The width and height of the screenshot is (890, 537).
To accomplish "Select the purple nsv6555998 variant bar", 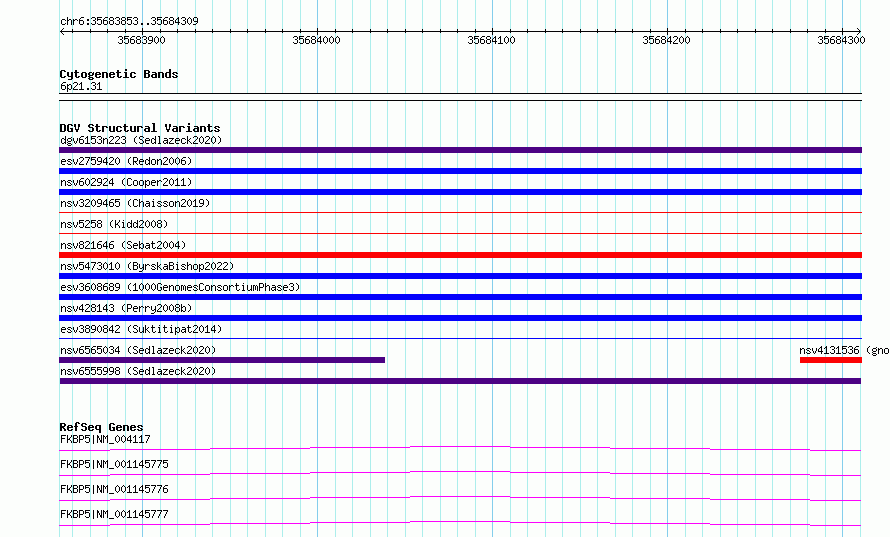I will (x=460, y=381).
